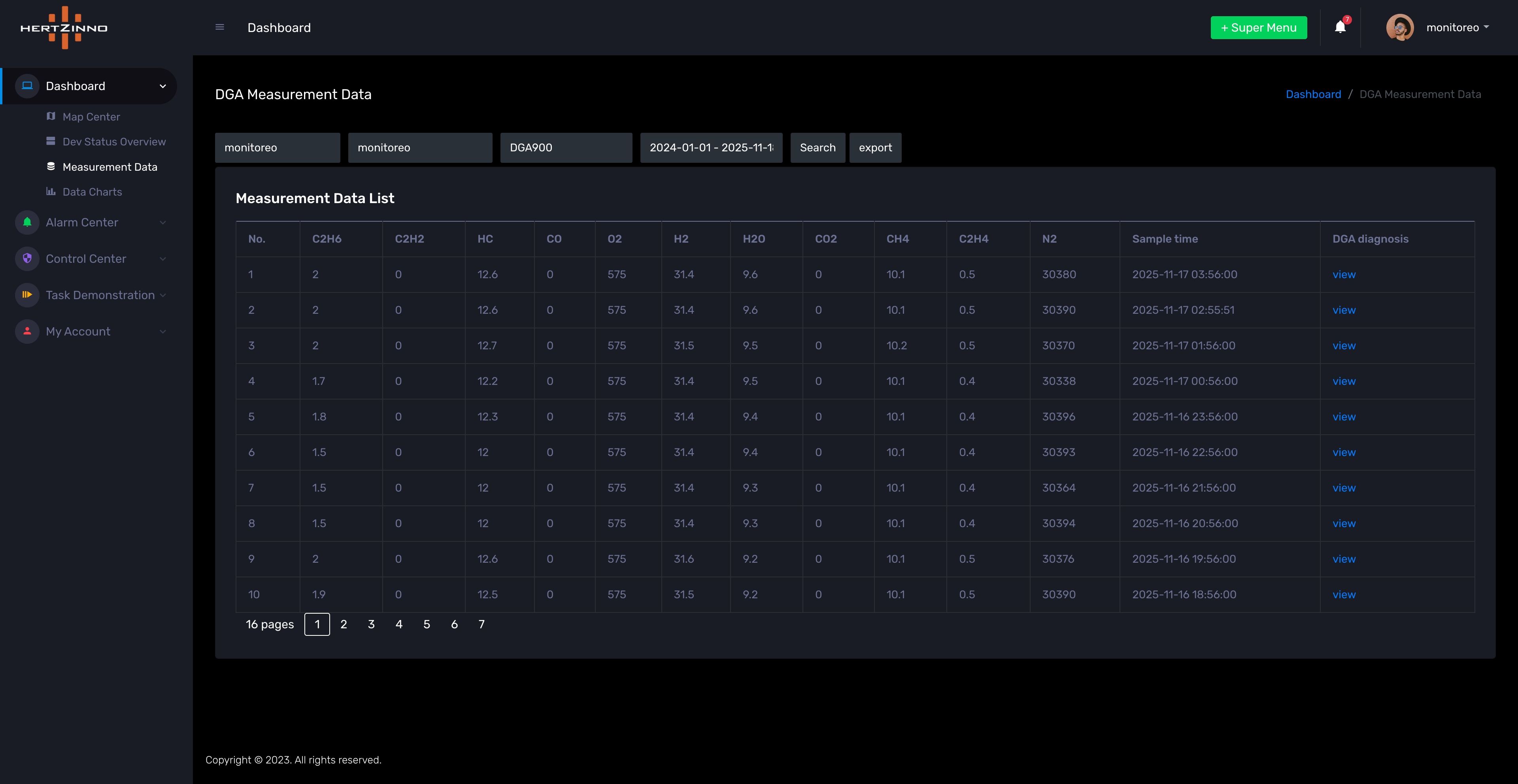The width and height of the screenshot is (1518, 784).
Task: Open the notifications bell icon
Action: (1340, 27)
